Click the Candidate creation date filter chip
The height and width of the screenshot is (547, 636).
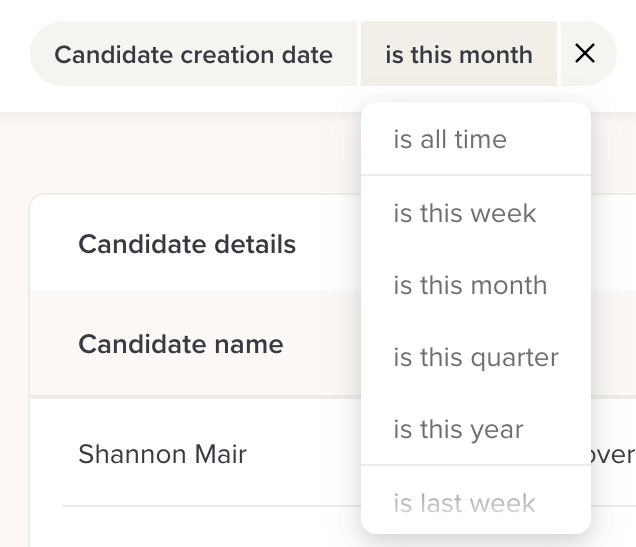click(x=193, y=54)
